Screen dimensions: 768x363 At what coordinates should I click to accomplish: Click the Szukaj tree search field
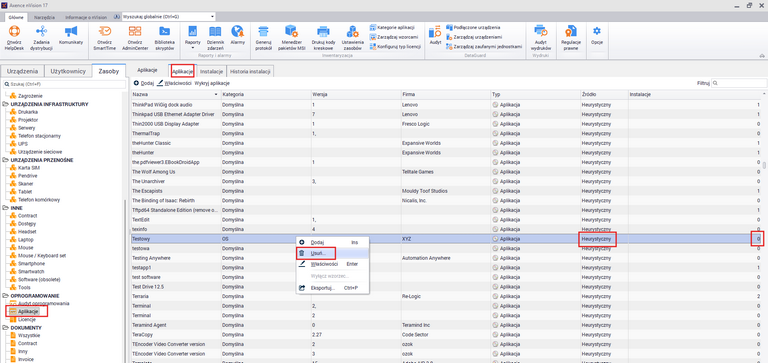coord(63,84)
